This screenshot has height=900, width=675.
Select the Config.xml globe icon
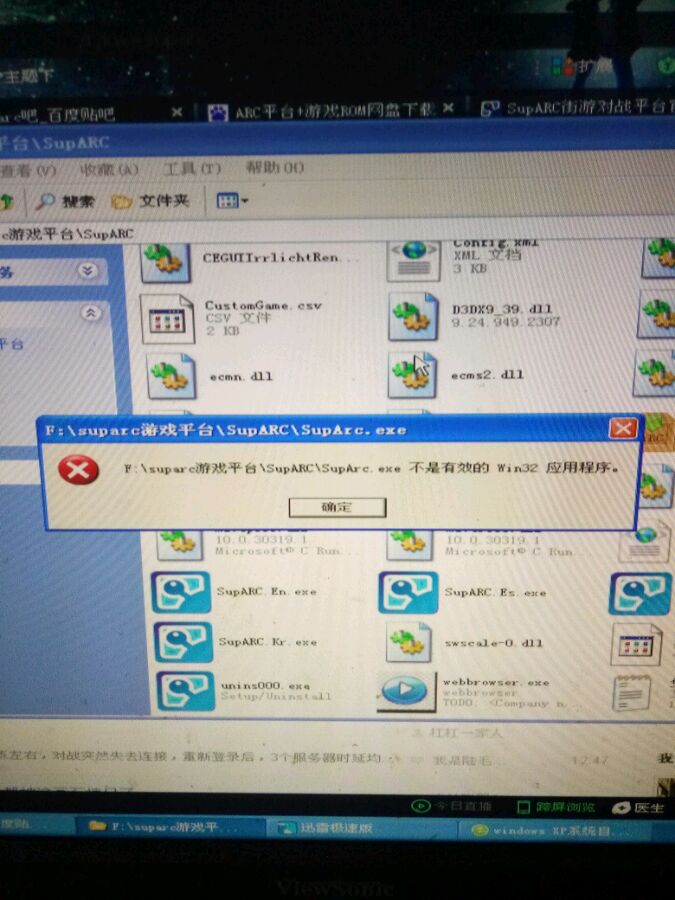(x=414, y=261)
